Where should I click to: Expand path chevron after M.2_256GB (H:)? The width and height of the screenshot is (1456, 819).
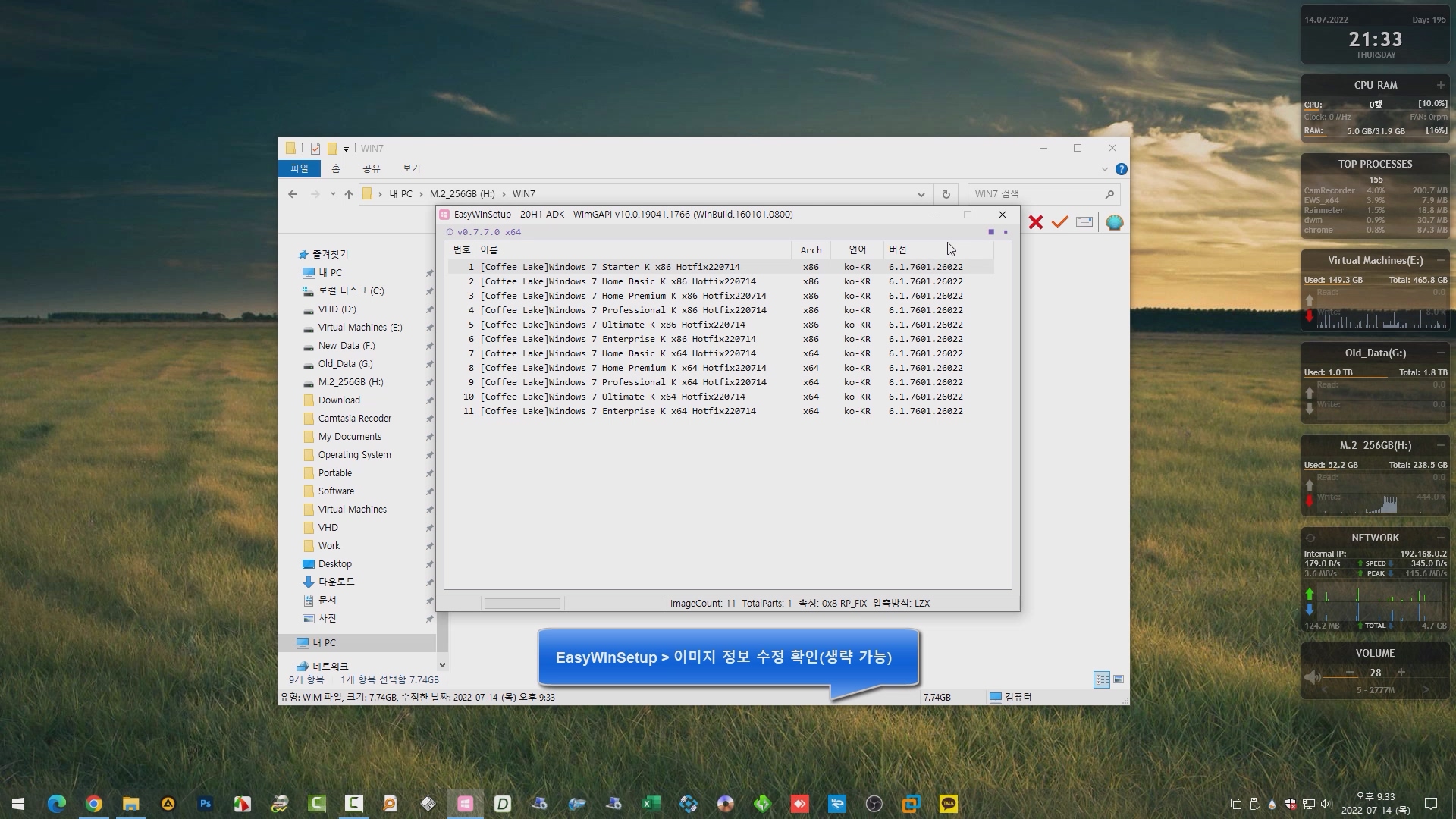tap(504, 194)
